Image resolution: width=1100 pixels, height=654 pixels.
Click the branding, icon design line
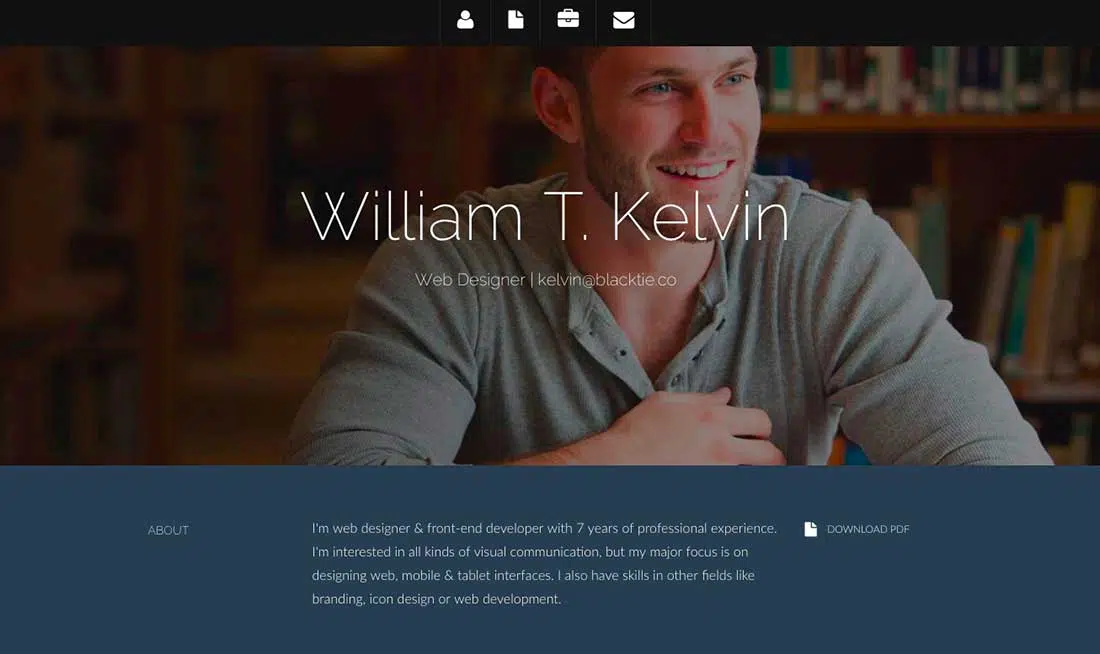click(436, 599)
